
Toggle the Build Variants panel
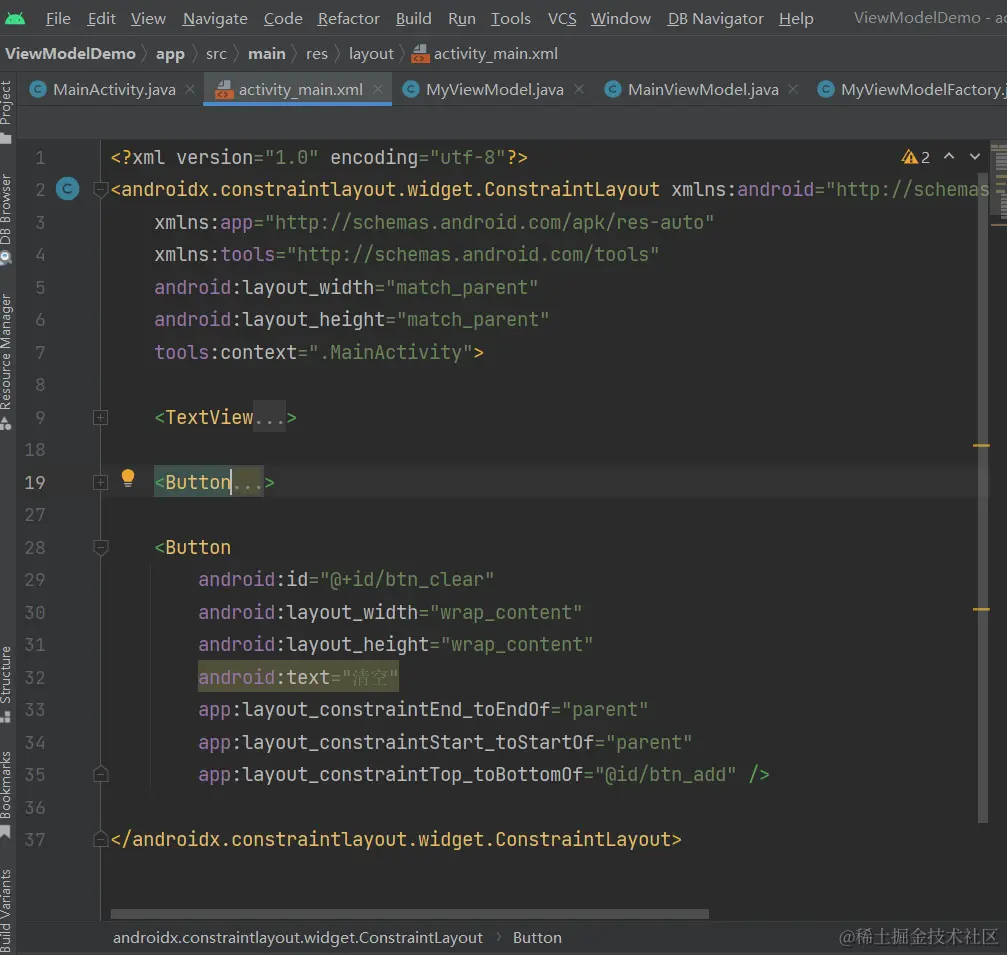[x=7, y=908]
